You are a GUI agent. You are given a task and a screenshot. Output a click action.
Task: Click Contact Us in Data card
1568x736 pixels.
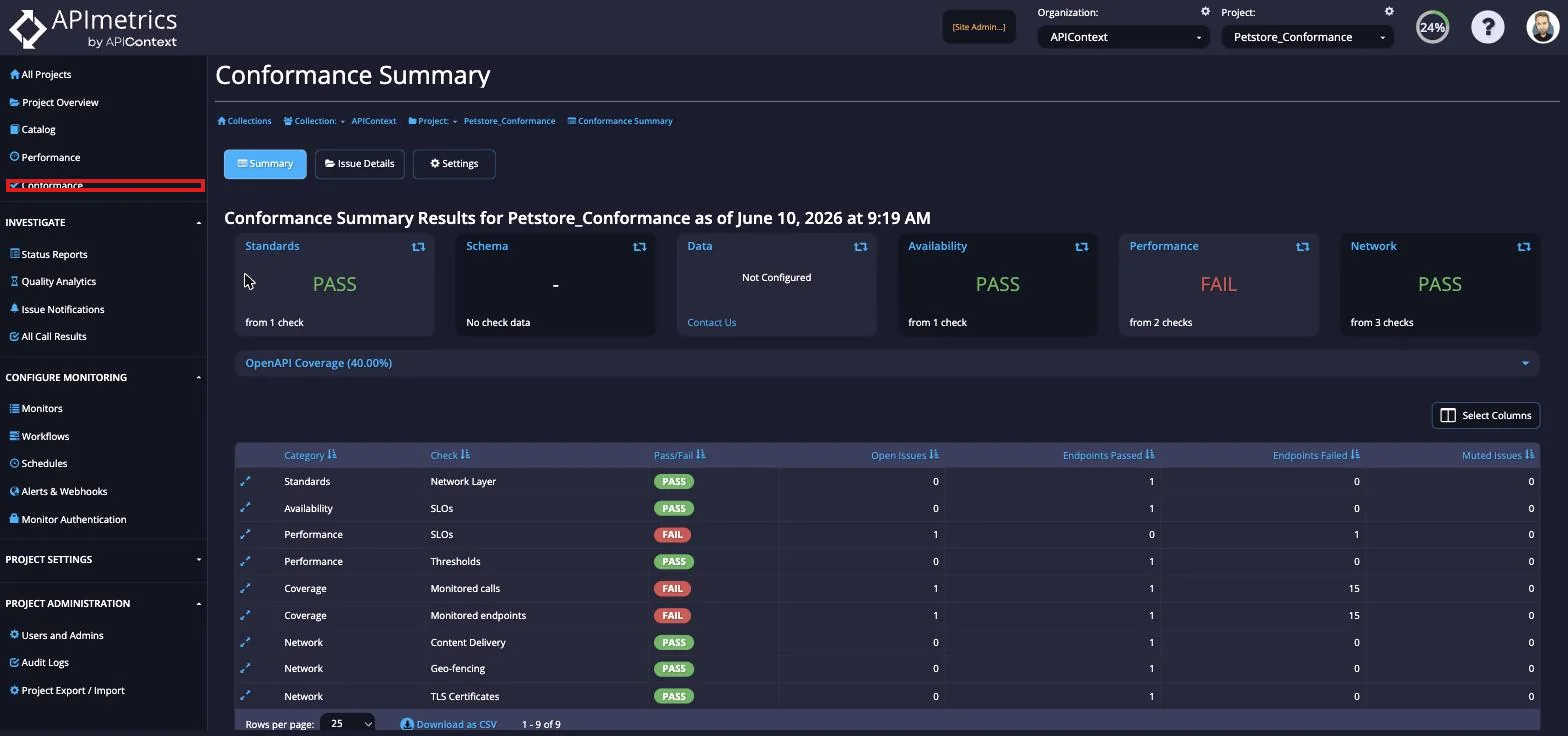711,322
